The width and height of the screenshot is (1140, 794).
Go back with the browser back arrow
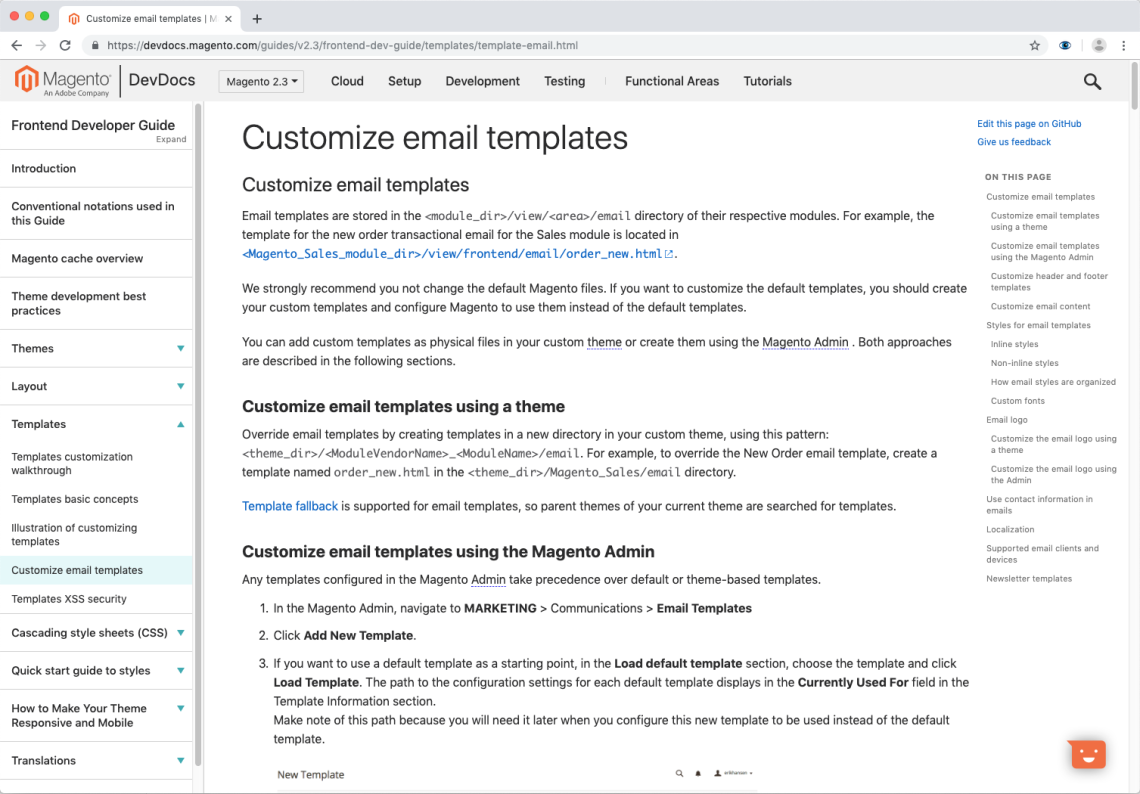[17, 45]
